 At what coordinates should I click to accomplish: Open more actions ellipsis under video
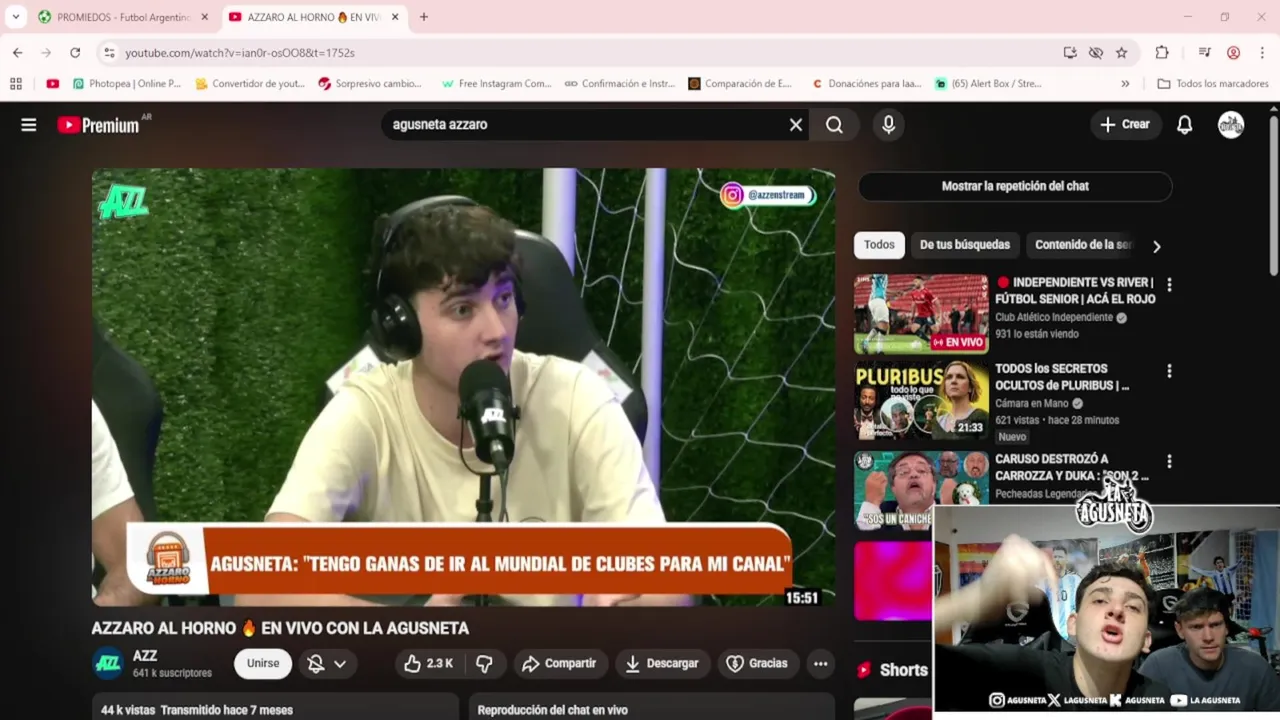820,663
